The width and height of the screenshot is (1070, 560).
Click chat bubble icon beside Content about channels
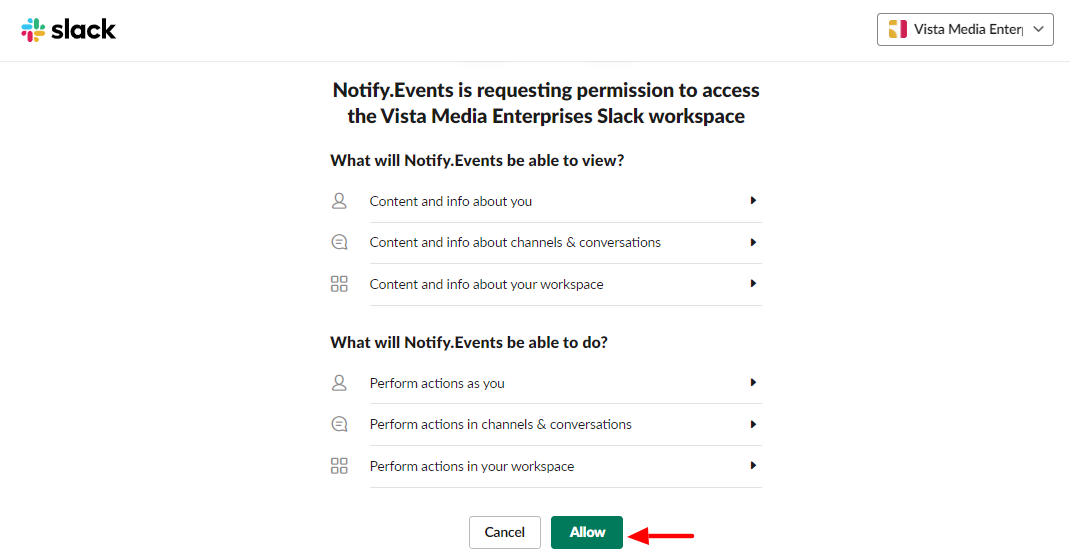coord(339,242)
